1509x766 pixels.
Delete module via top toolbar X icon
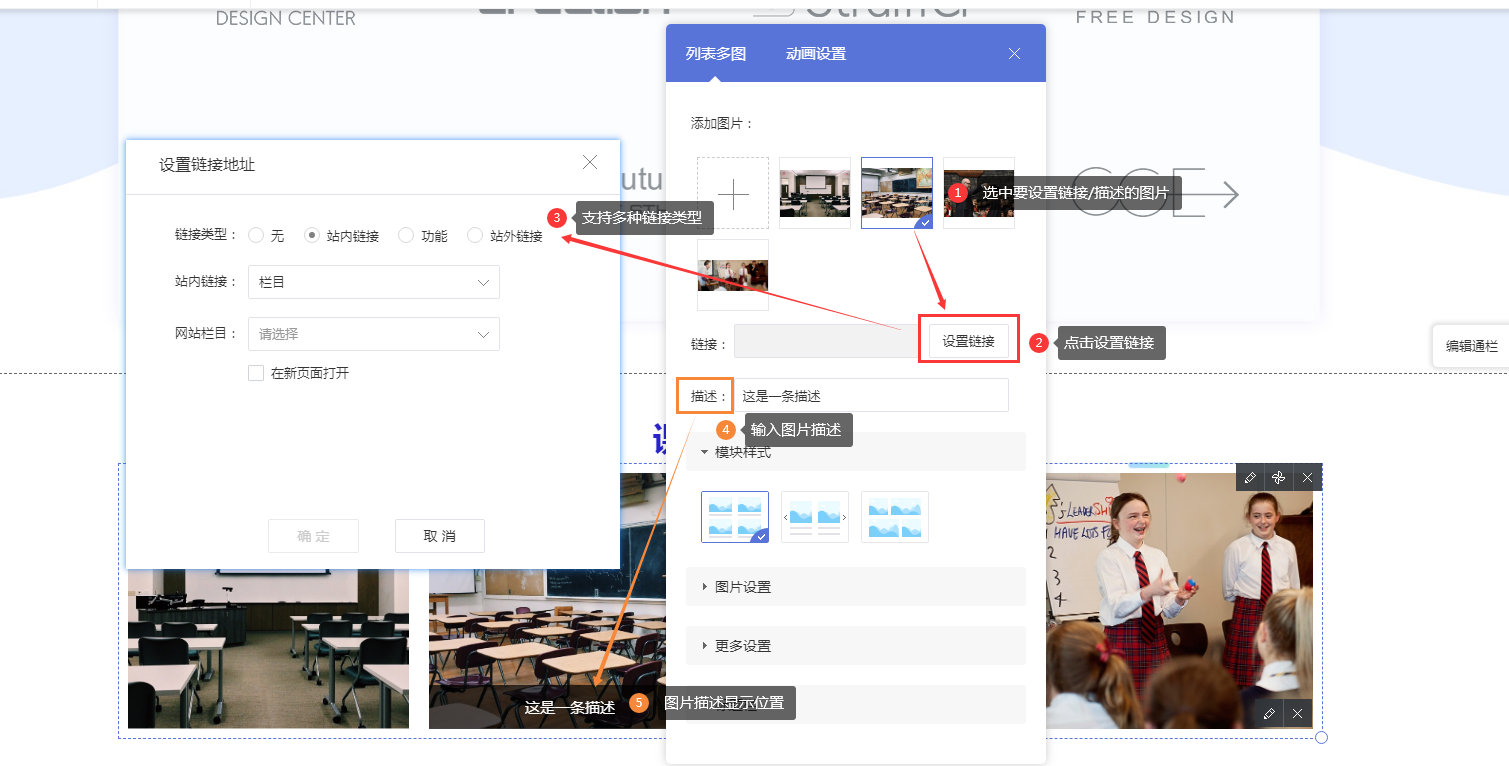click(x=1307, y=478)
